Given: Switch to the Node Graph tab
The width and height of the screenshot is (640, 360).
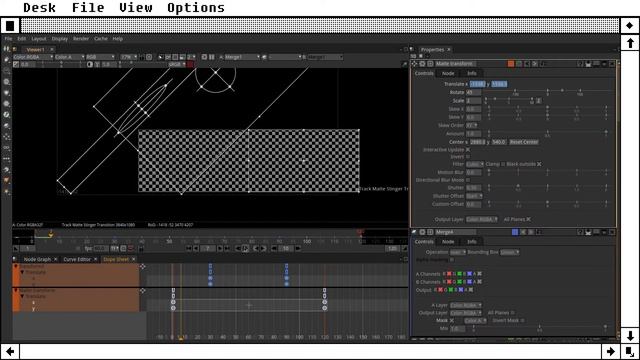Looking at the screenshot, I should point(37,259).
